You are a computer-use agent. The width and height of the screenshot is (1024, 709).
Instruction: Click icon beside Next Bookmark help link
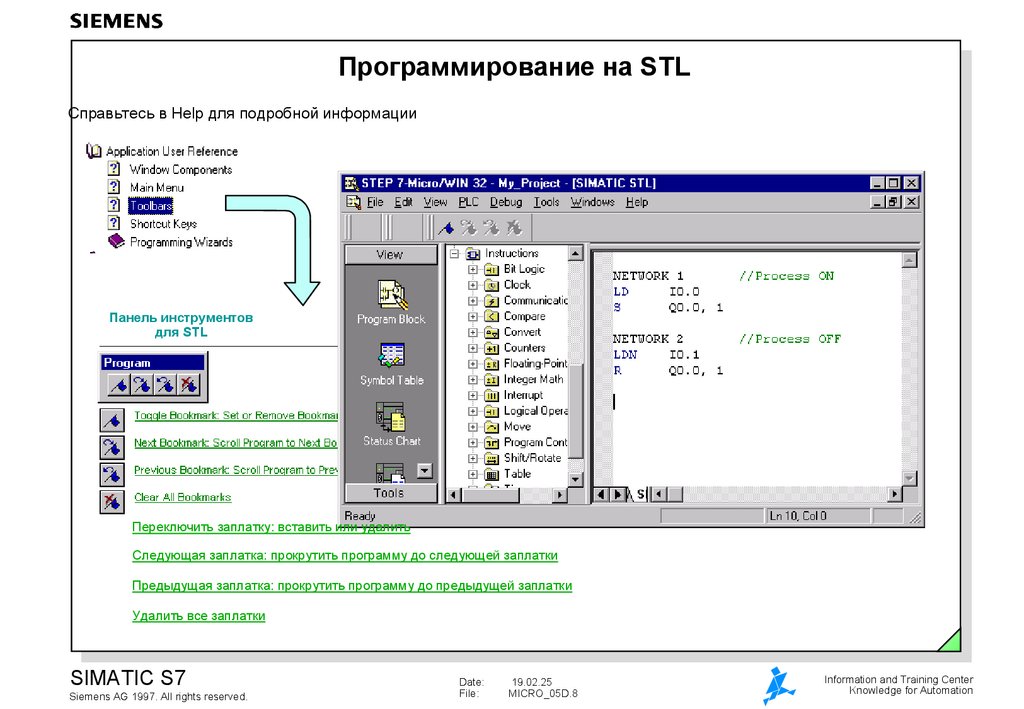[112, 447]
